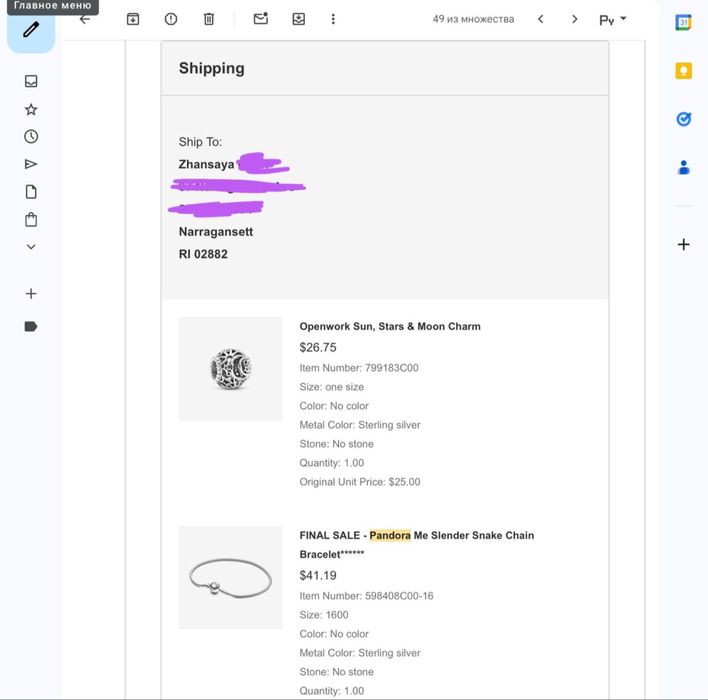Expand more sidebar labels chevron
Image resolution: width=708 pixels, height=700 pixels.
click(x=31, y=247)
